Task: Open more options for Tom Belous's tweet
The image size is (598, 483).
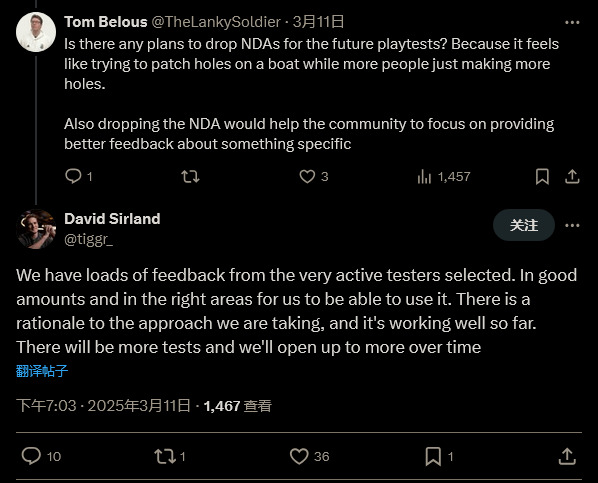Action: click(x=572, y=23)
